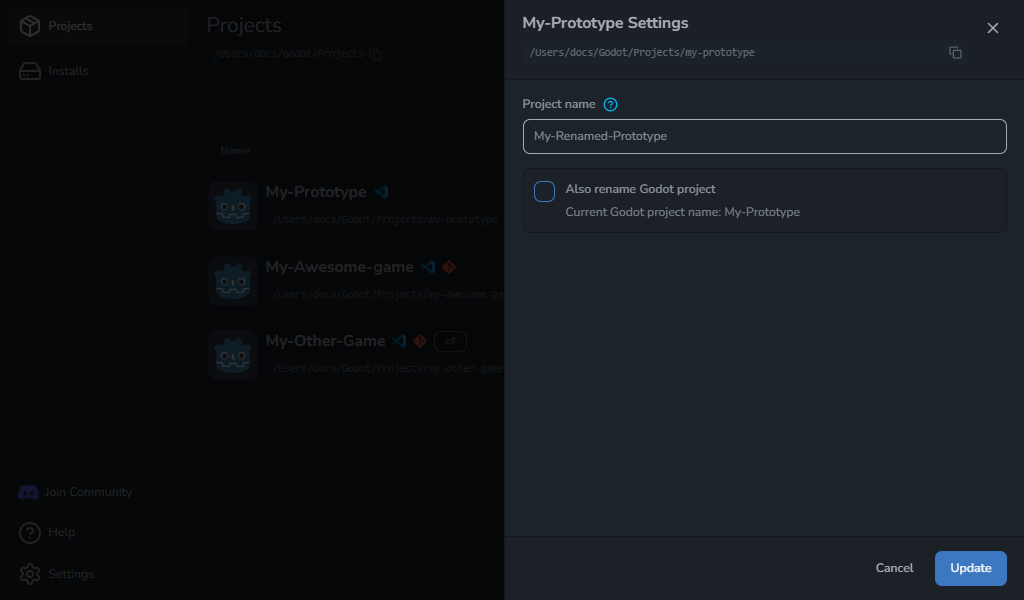1024x600 pixels.
Task: Click the Discord Join Community icon
Action: [x=28, y=492]
